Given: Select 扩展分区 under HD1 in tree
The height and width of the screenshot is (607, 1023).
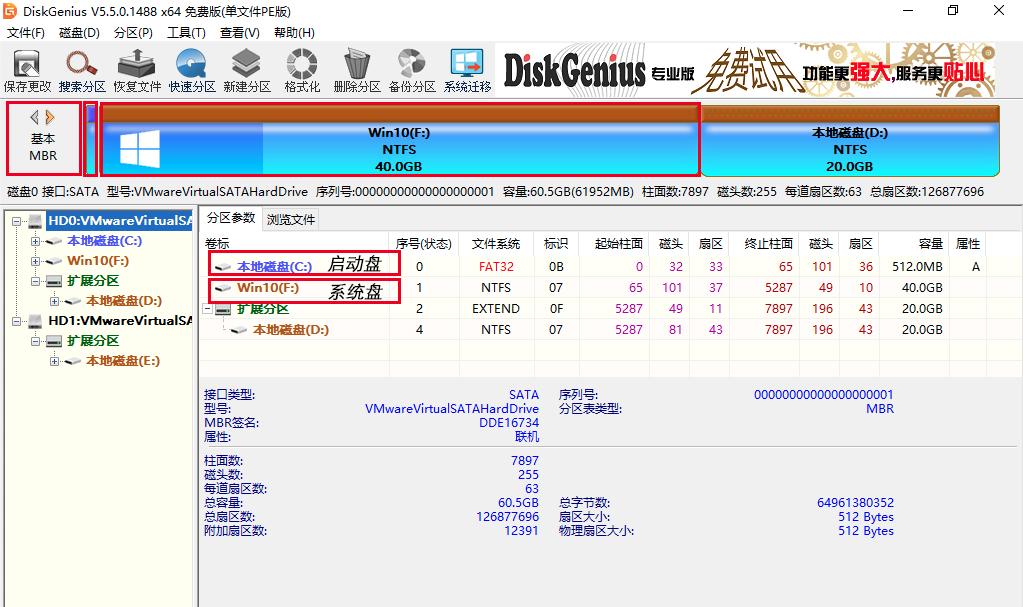Looking at the screenshot, I should (93, 341).
